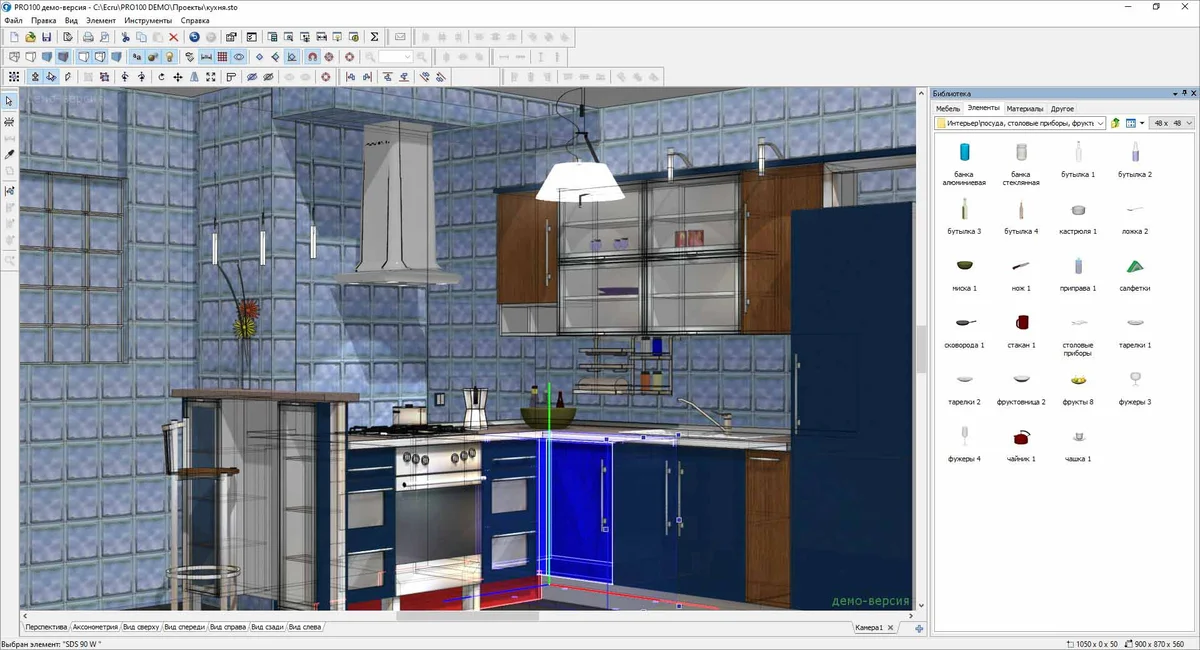
Task: Delete the selected element with the red X
Action: pyautogui.click(x=173, y=37)
